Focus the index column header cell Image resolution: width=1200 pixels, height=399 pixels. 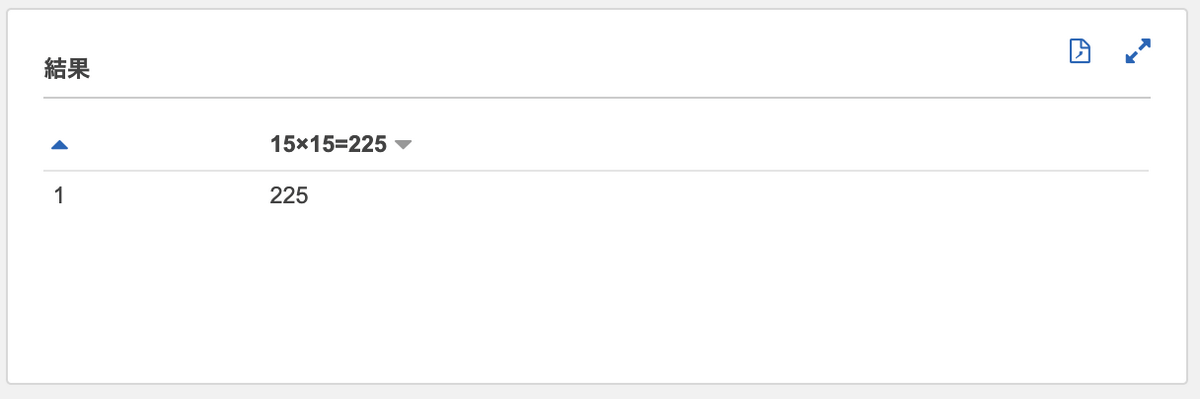point(150,145)
